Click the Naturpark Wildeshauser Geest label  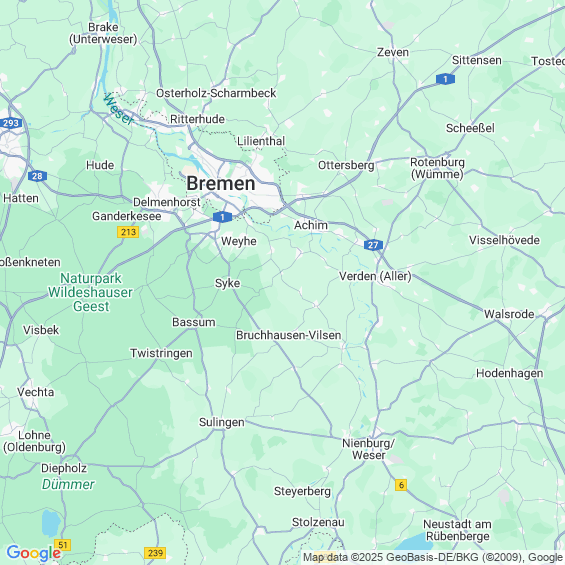coord(90,292)
